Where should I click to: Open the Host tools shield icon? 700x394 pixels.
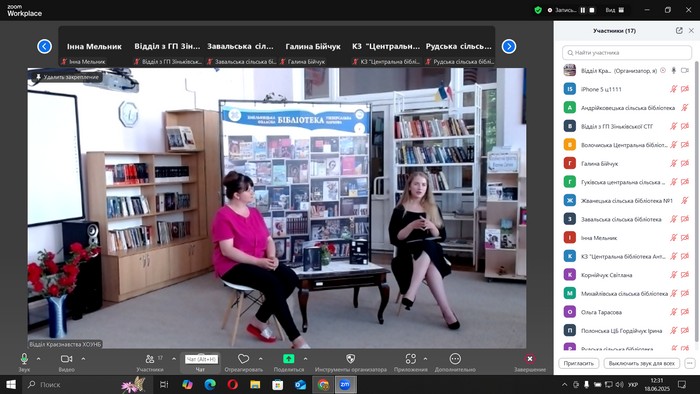tap(351, 359)
